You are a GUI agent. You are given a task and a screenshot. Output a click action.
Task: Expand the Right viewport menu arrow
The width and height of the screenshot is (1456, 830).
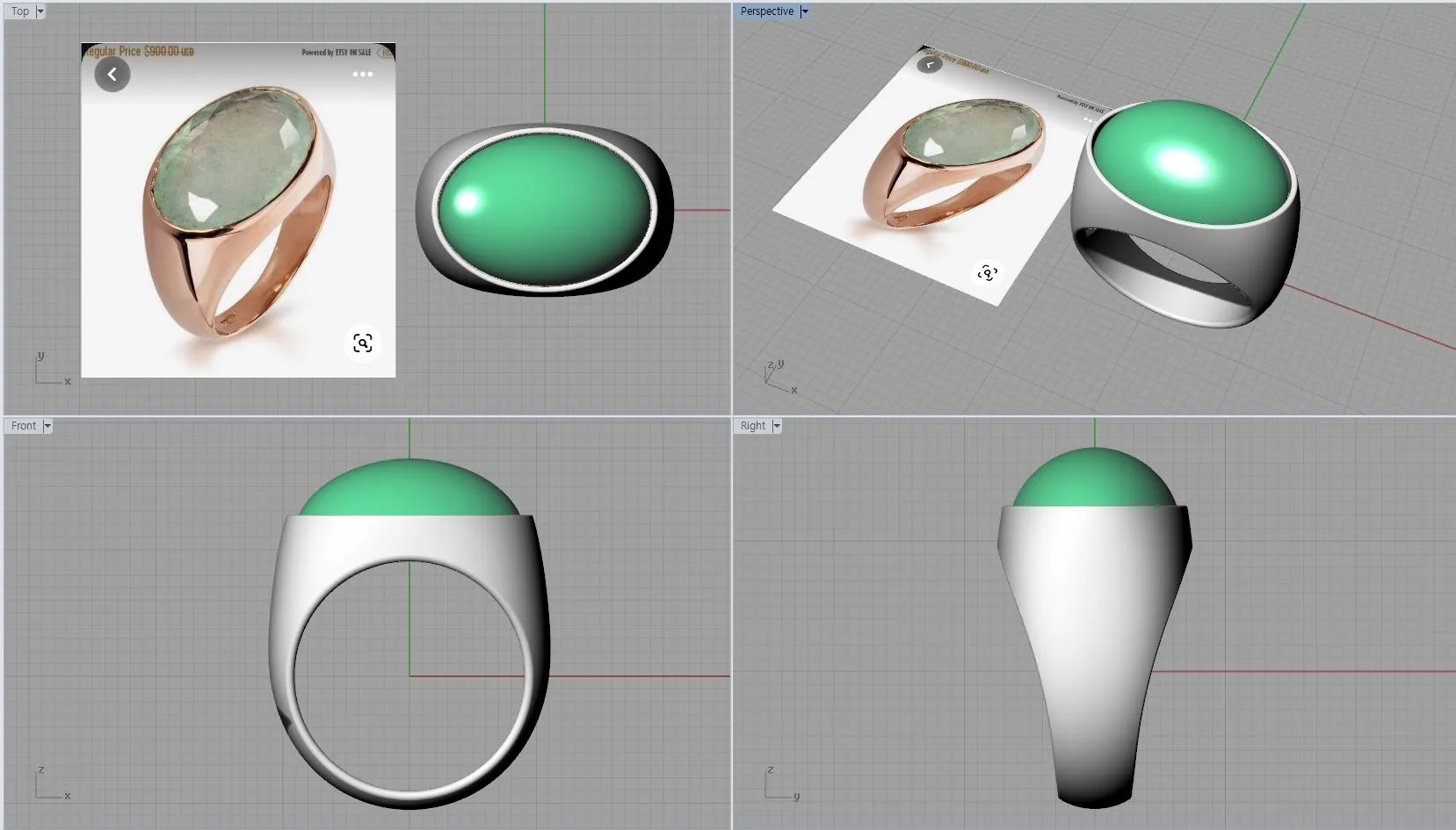pyautogui.click(x=777, y=426)
